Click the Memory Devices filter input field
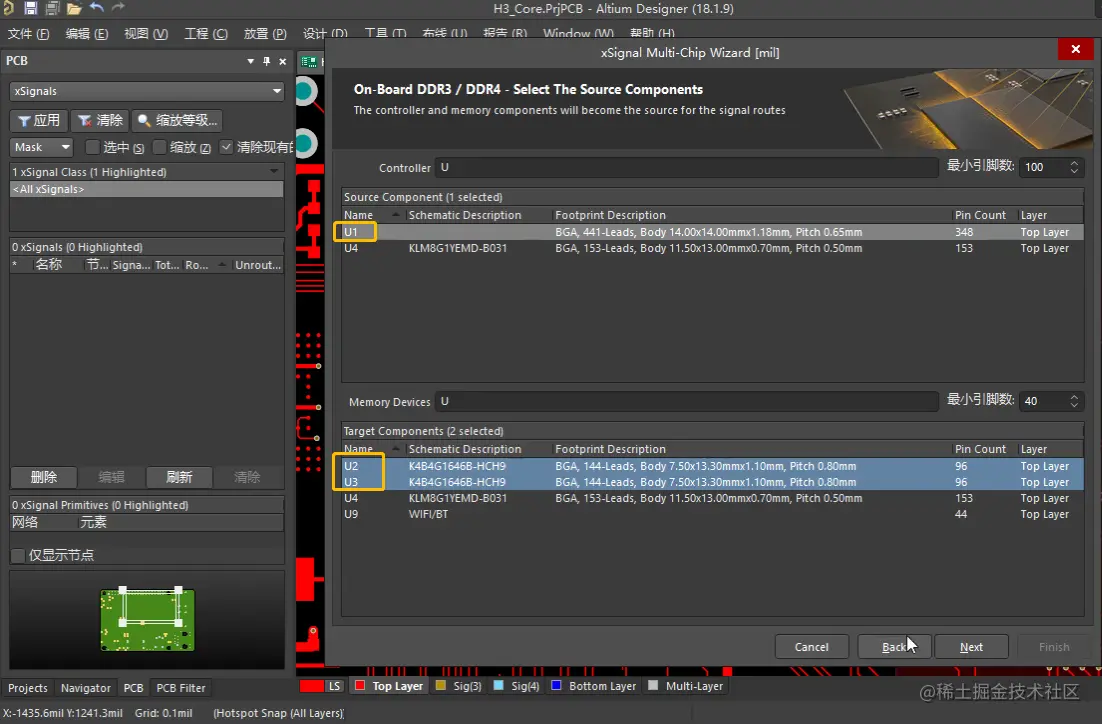1102x724 pixels. (x=687, y=401)
